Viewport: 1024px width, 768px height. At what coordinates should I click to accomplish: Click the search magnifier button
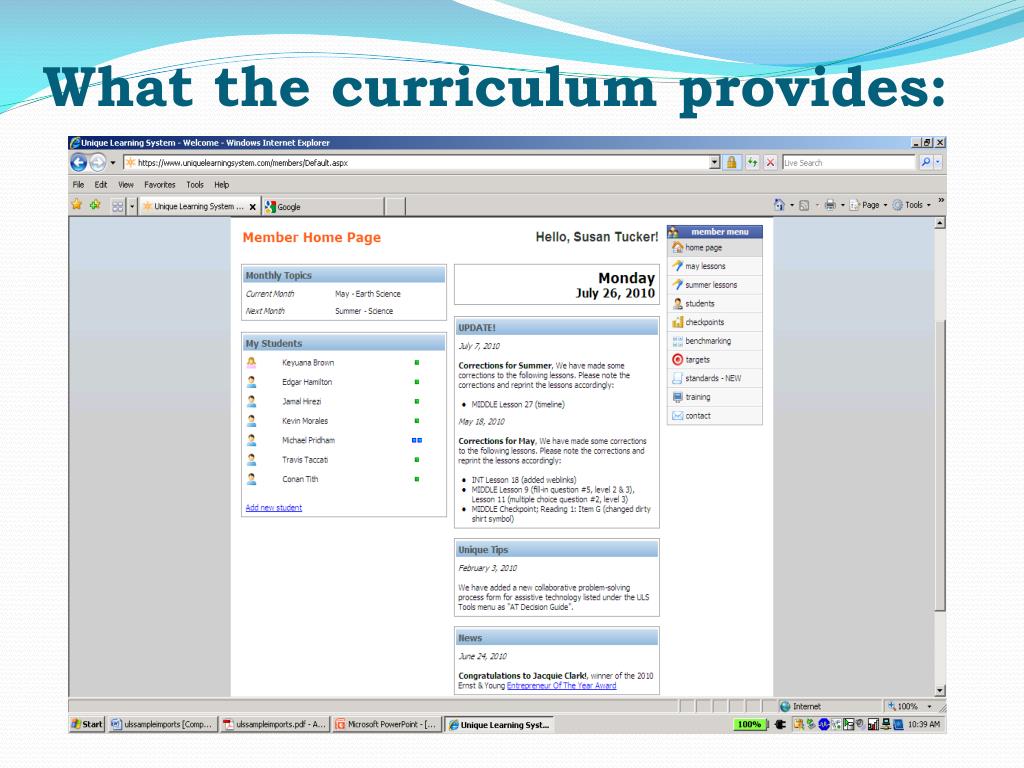[925, 163]
